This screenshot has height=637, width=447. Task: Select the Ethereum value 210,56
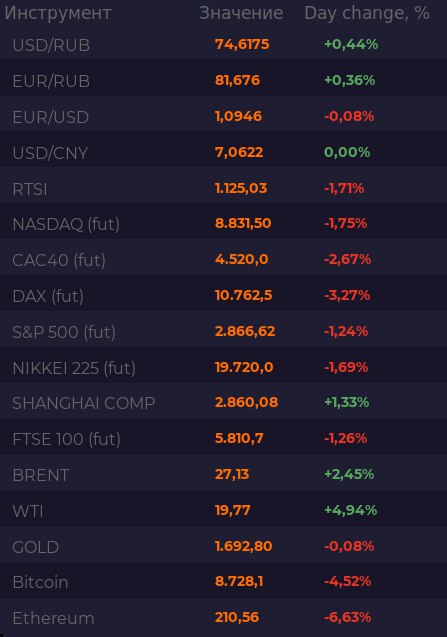pos(237,617)
